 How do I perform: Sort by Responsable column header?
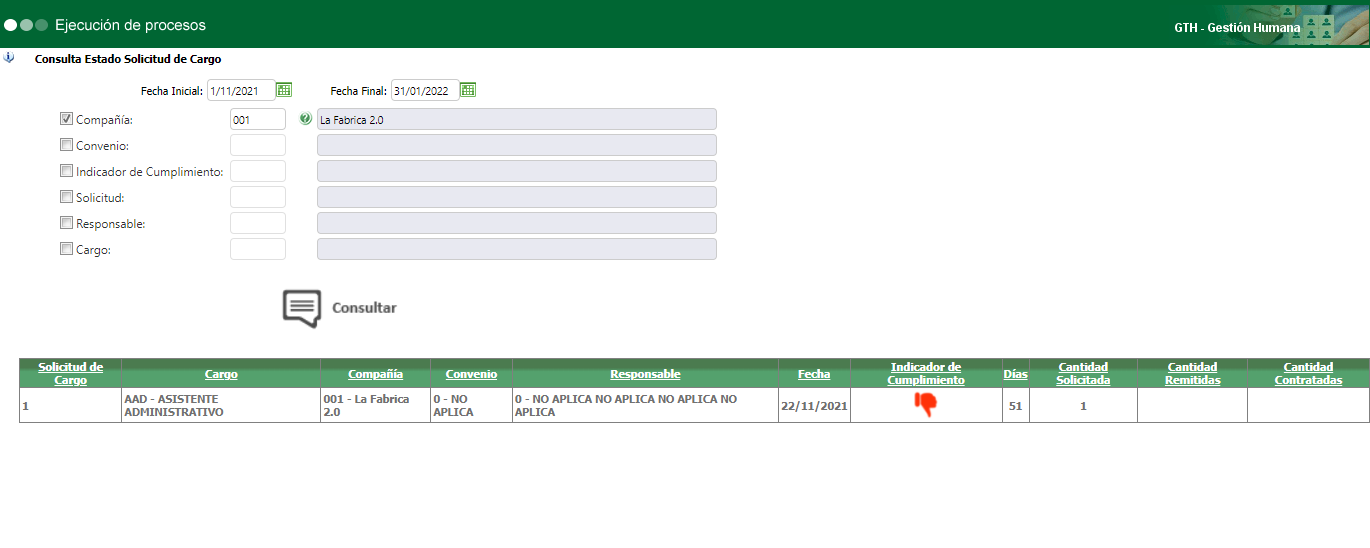coord(645,374)
